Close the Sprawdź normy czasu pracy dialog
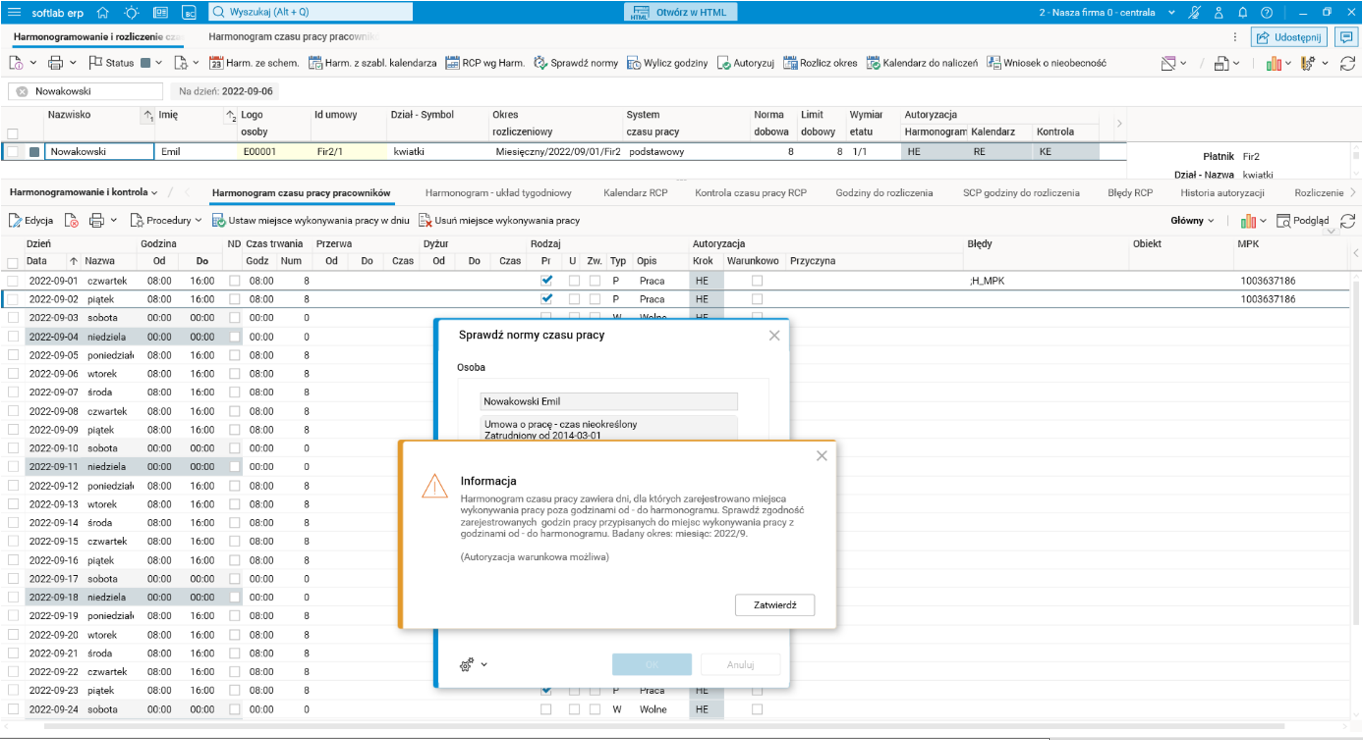 (x=774, y=336)
